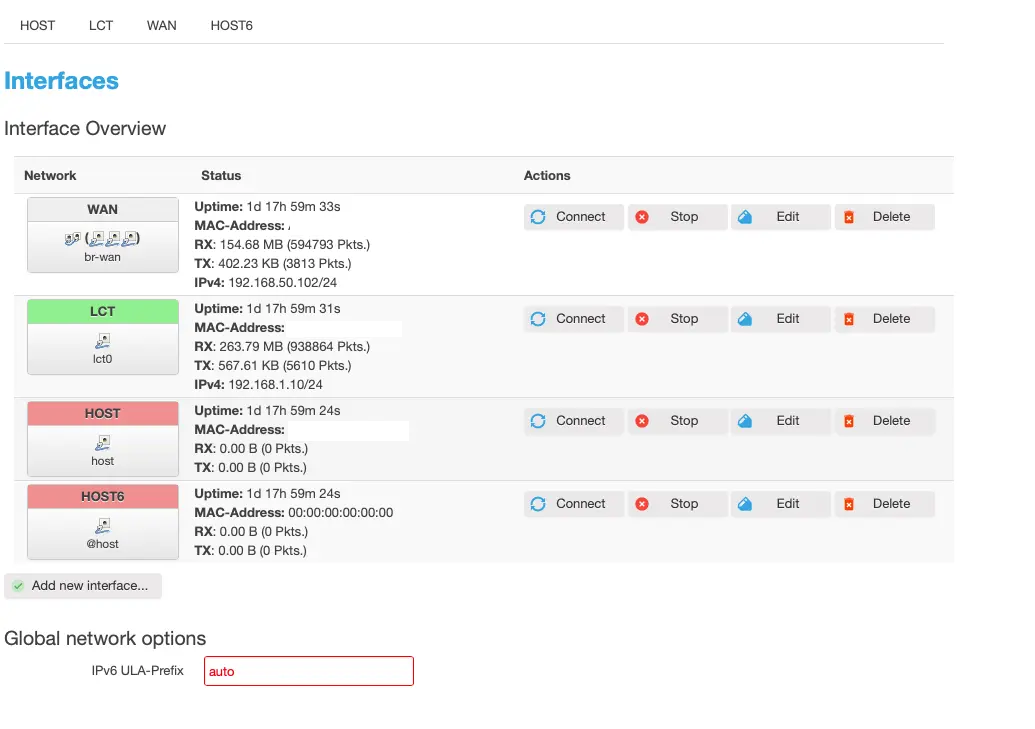The height and width of the screenshot is (729, 1035).
Task: Click the IPv6 ULA-Prefix label
Action: tap(137, 671)
